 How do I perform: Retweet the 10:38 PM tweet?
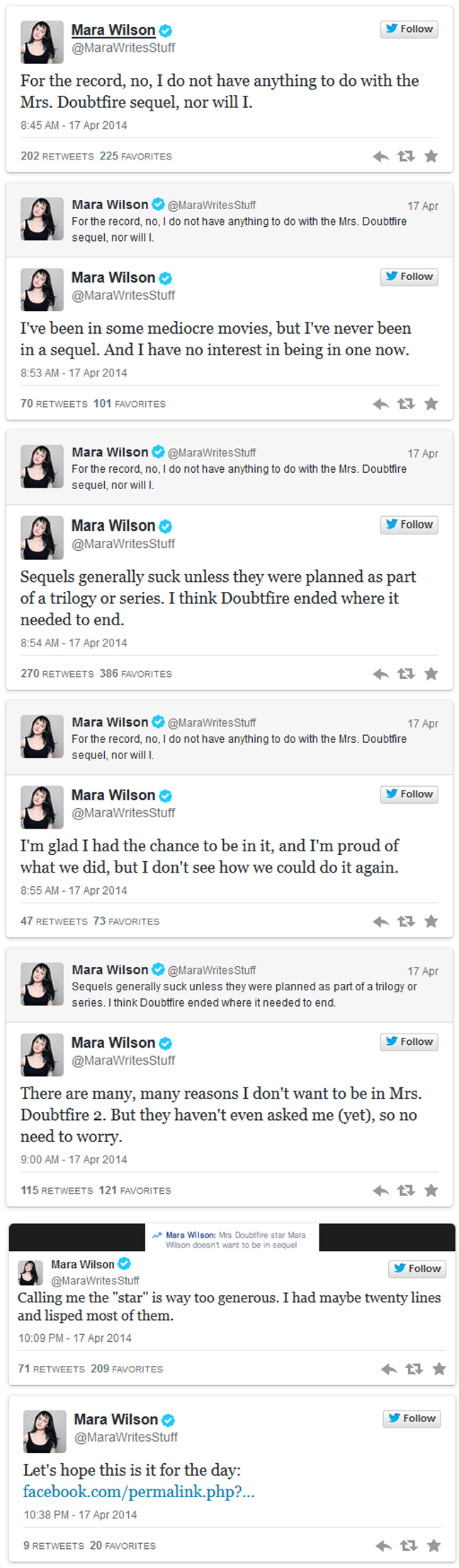[409, 1545]
